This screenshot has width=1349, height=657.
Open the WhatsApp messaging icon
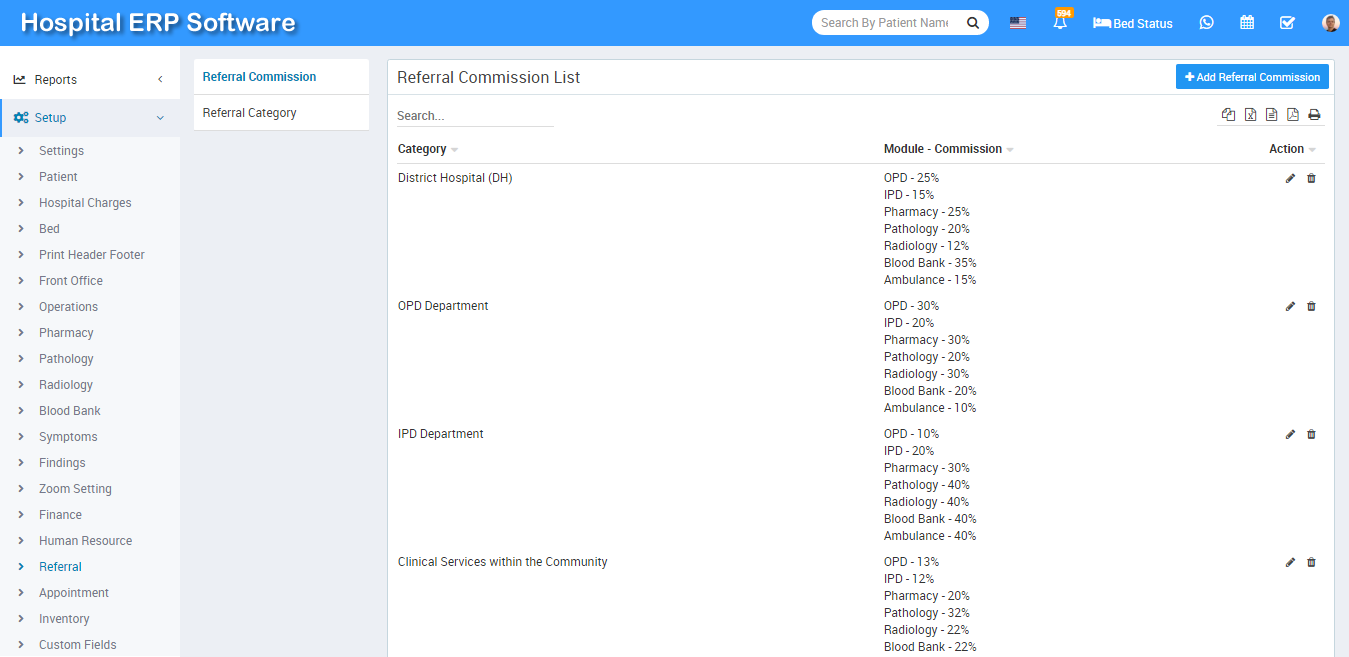(x=1206, y=23)
